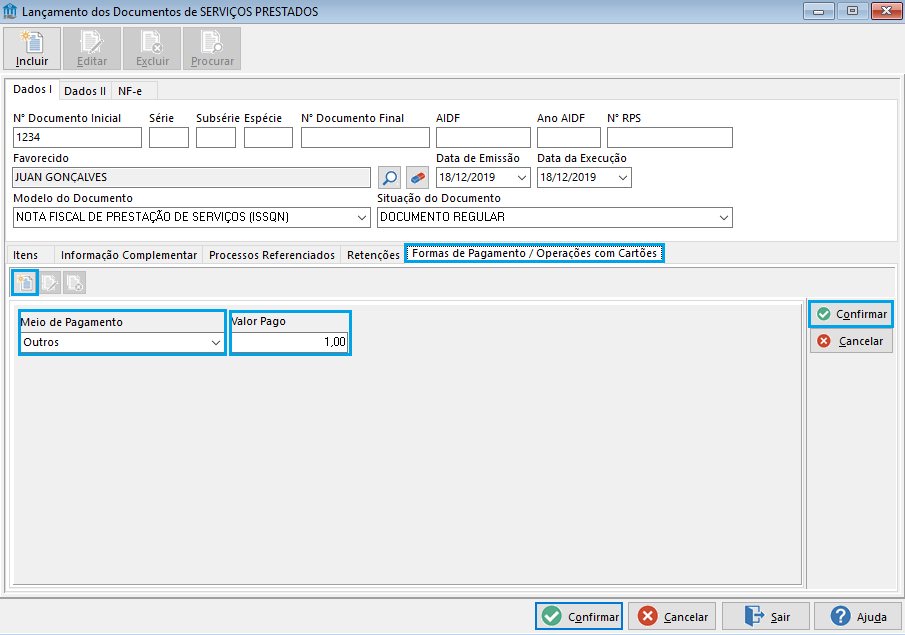Open Ajuda help button
Screen dimensions: 905x635
point(858,617)
